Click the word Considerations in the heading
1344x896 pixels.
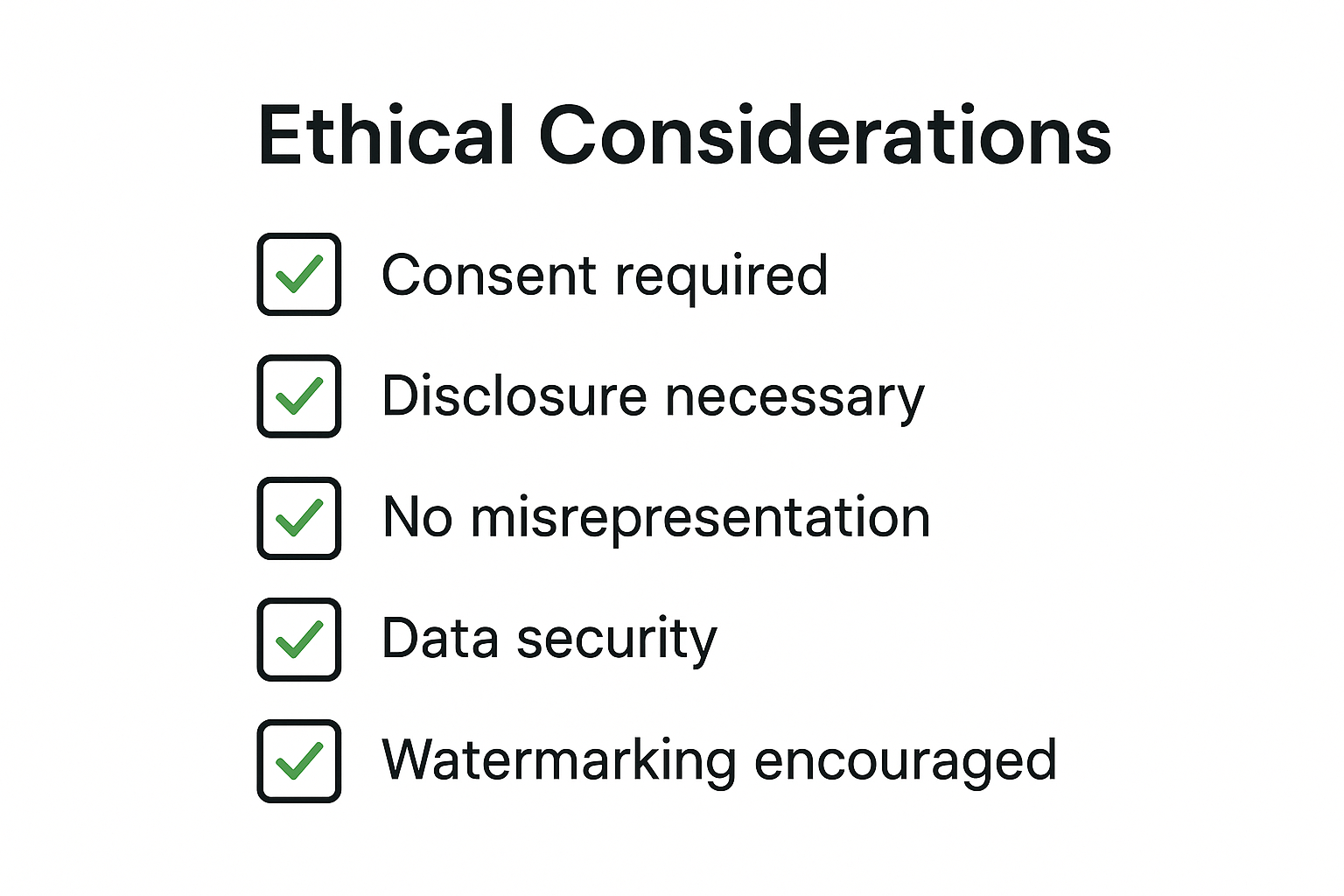825,134
